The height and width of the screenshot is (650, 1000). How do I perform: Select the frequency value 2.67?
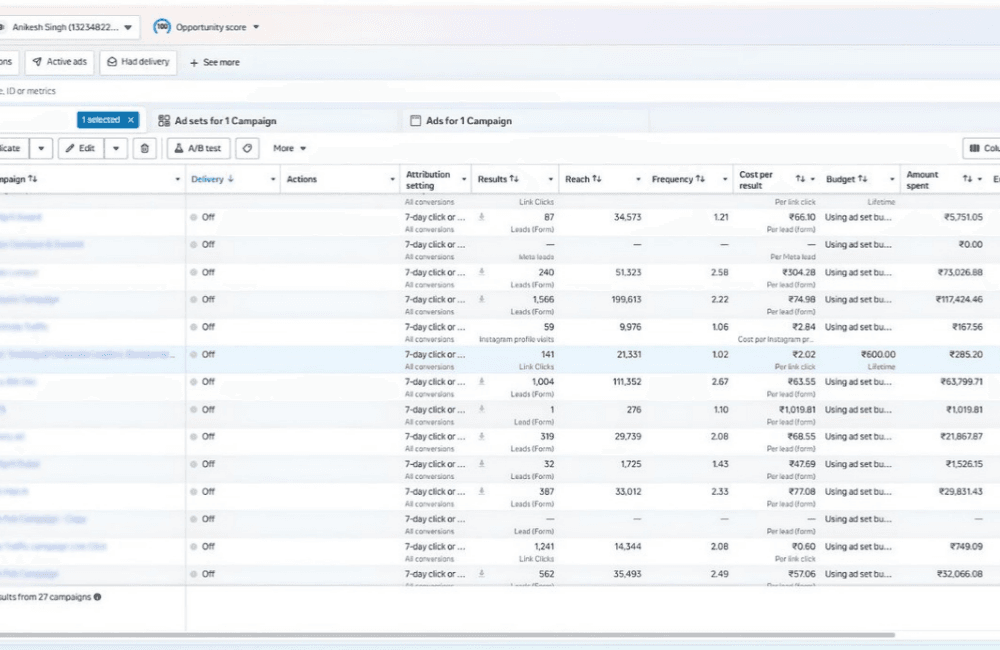(719, 381)
